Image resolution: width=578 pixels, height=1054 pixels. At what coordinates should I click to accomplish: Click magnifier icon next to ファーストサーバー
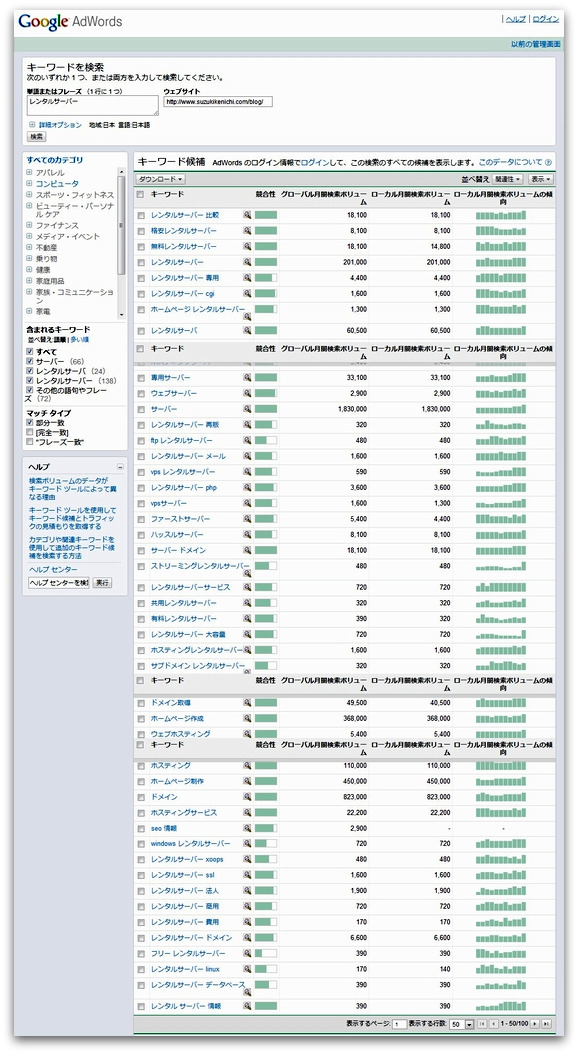pos(247,519)
